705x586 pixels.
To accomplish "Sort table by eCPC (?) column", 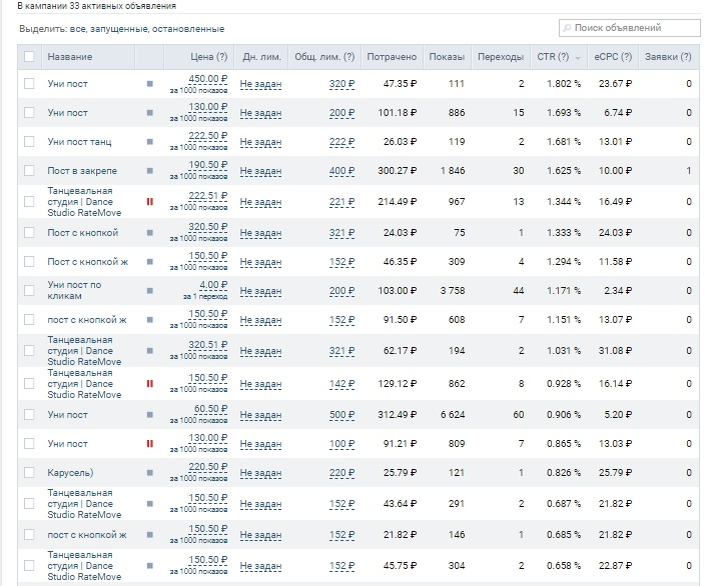I will (613, 57).
